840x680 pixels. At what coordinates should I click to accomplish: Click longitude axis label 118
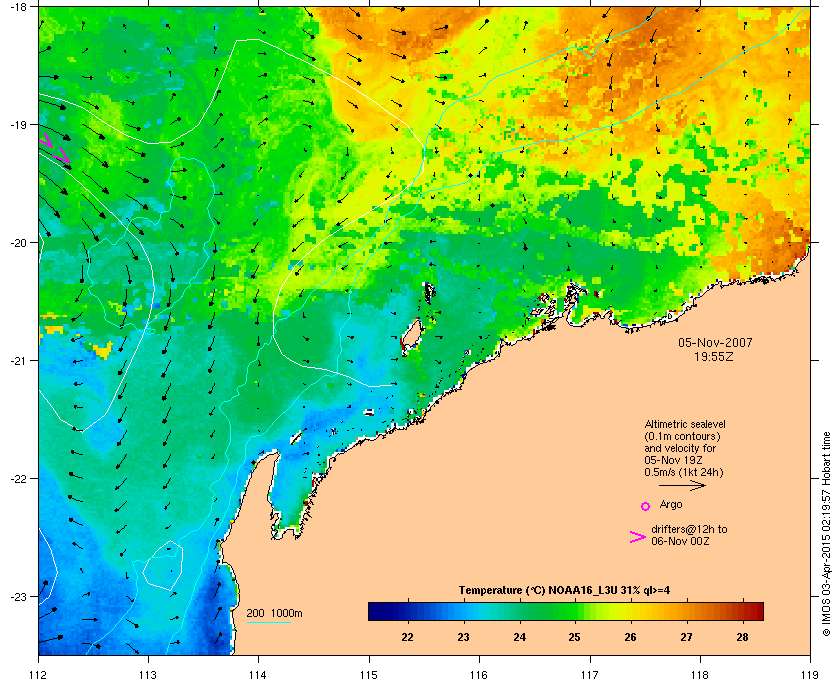coord(700,674)
